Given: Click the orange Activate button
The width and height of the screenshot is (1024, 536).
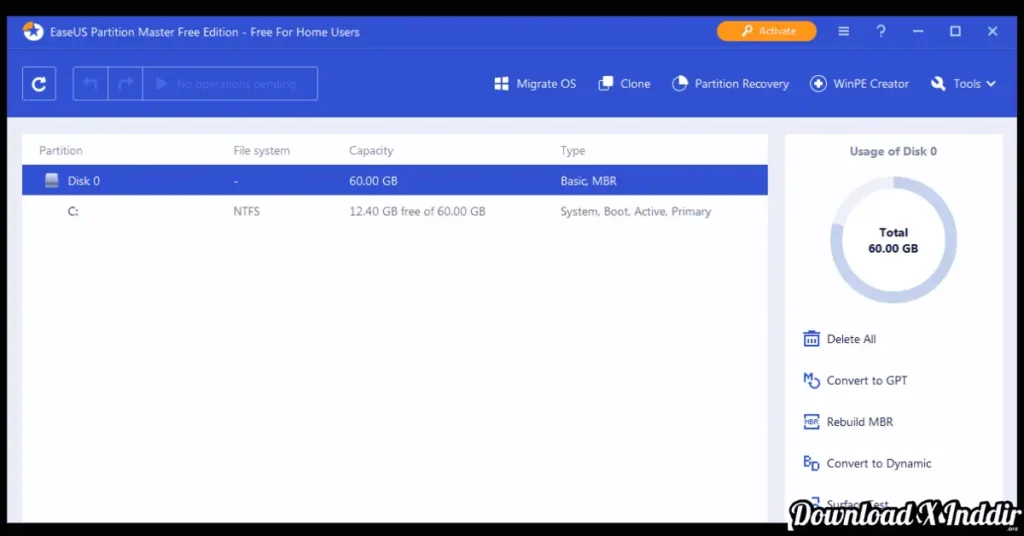Looking at the screenshot, I should pos(767,31).
